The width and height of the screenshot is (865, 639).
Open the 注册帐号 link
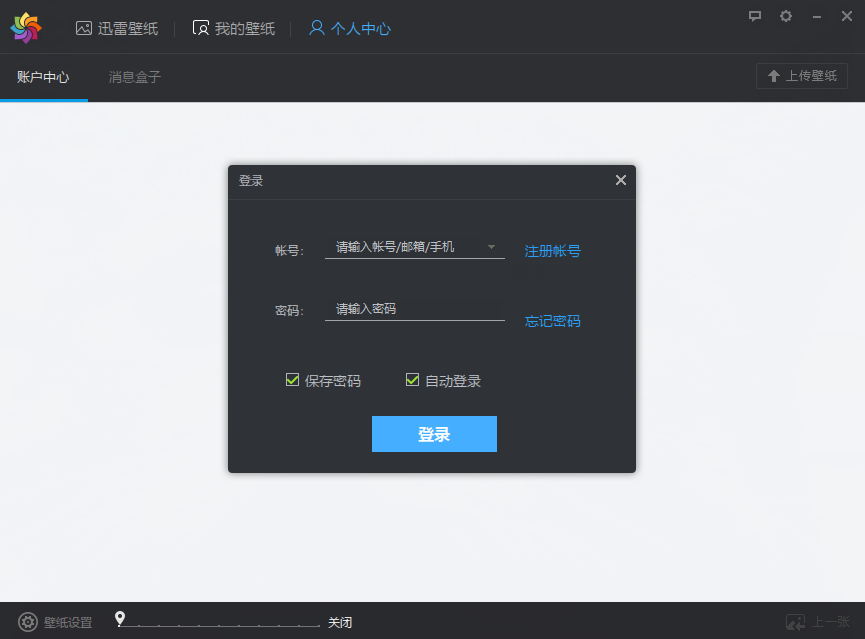(551, 251)
